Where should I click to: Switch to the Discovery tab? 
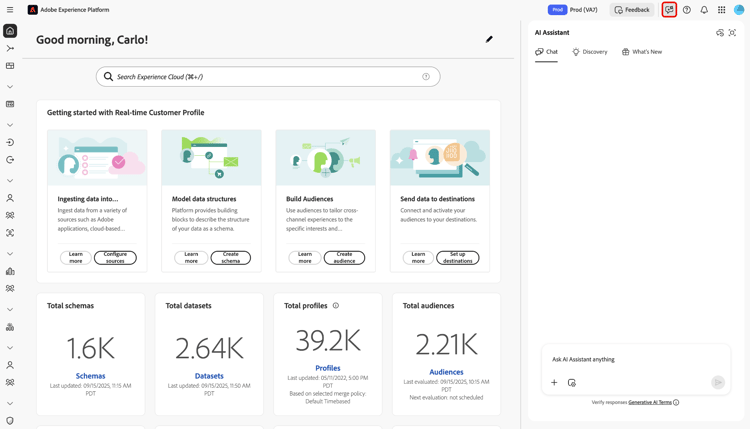click(589, 52)
